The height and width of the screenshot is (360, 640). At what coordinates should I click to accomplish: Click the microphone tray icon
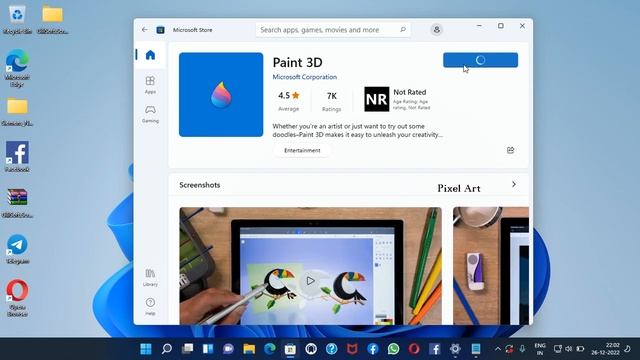point(522,349)
